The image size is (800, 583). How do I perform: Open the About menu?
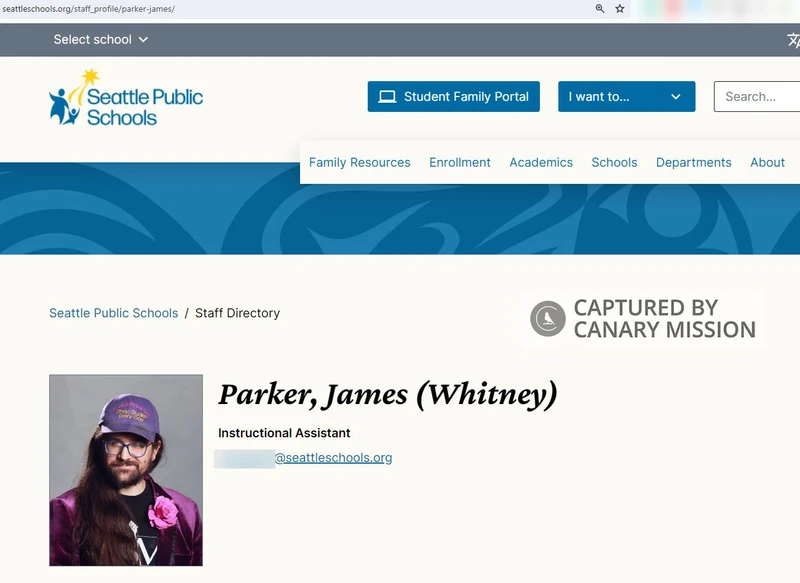coord(767,162)
